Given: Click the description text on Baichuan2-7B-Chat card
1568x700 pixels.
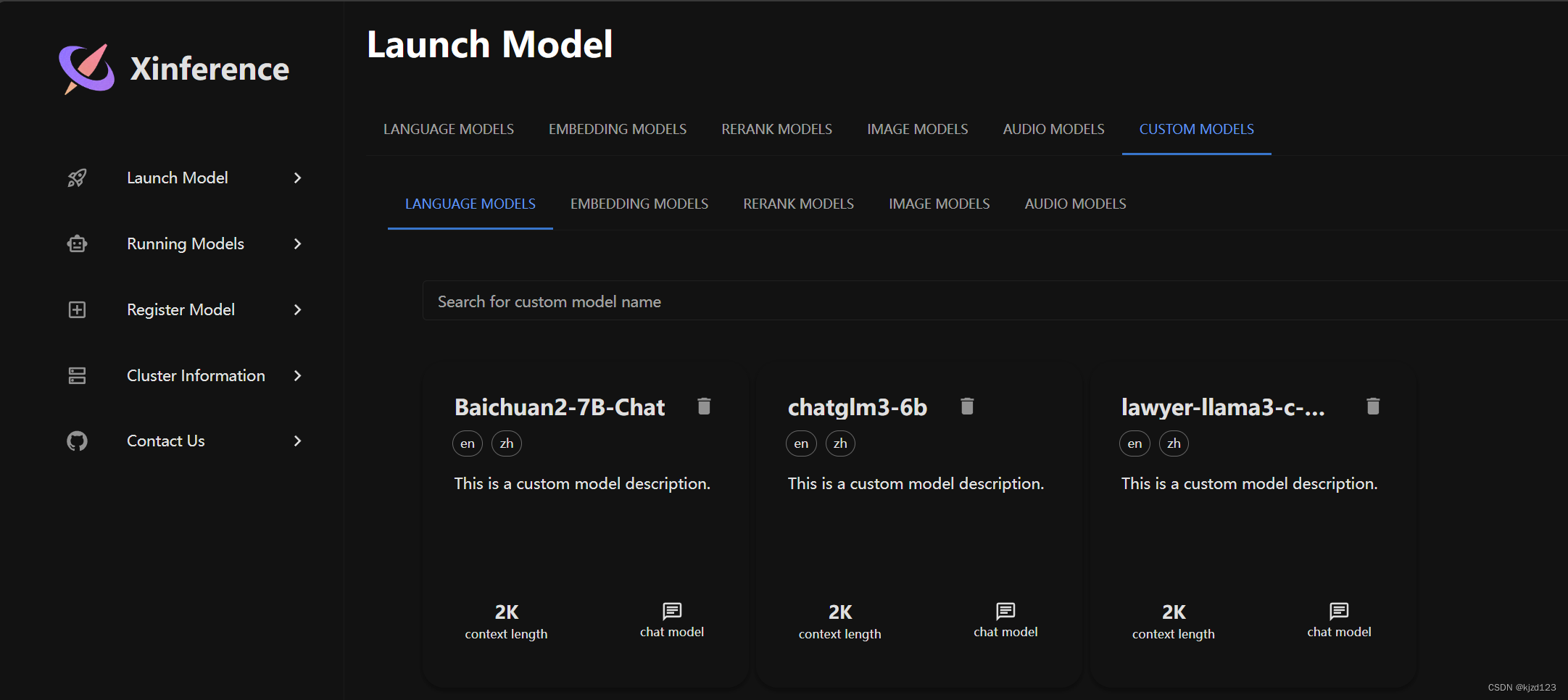Looking at the screenshot, I should 582,483.
